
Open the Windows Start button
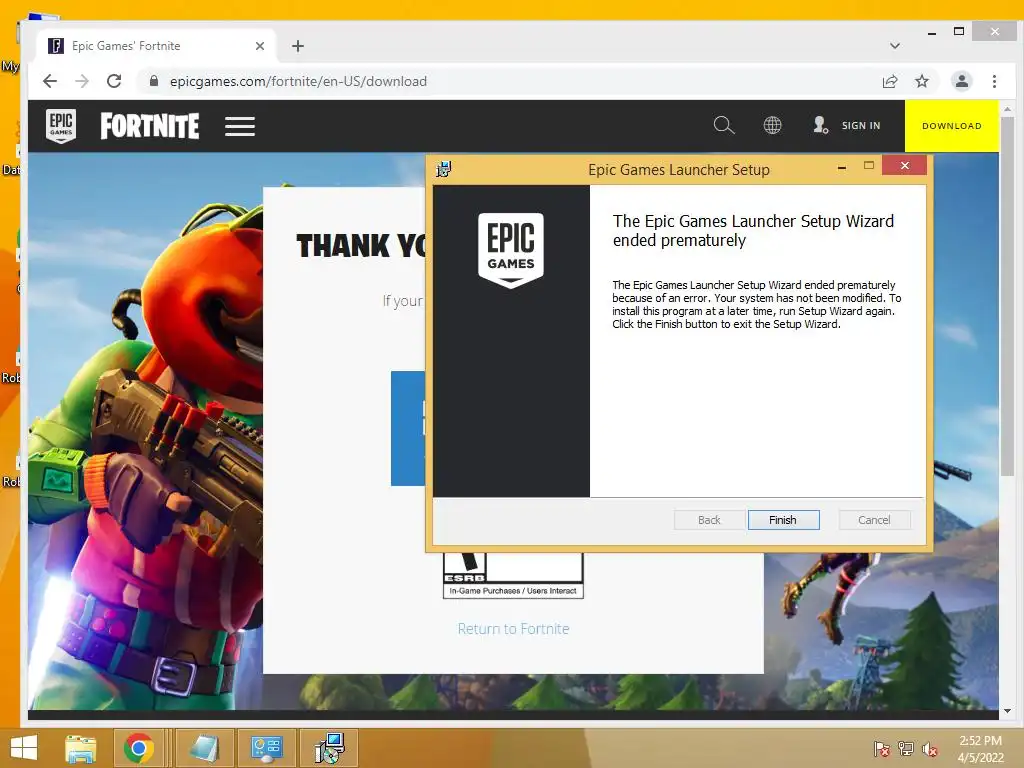pyautogui.click(x=24, y=748)
